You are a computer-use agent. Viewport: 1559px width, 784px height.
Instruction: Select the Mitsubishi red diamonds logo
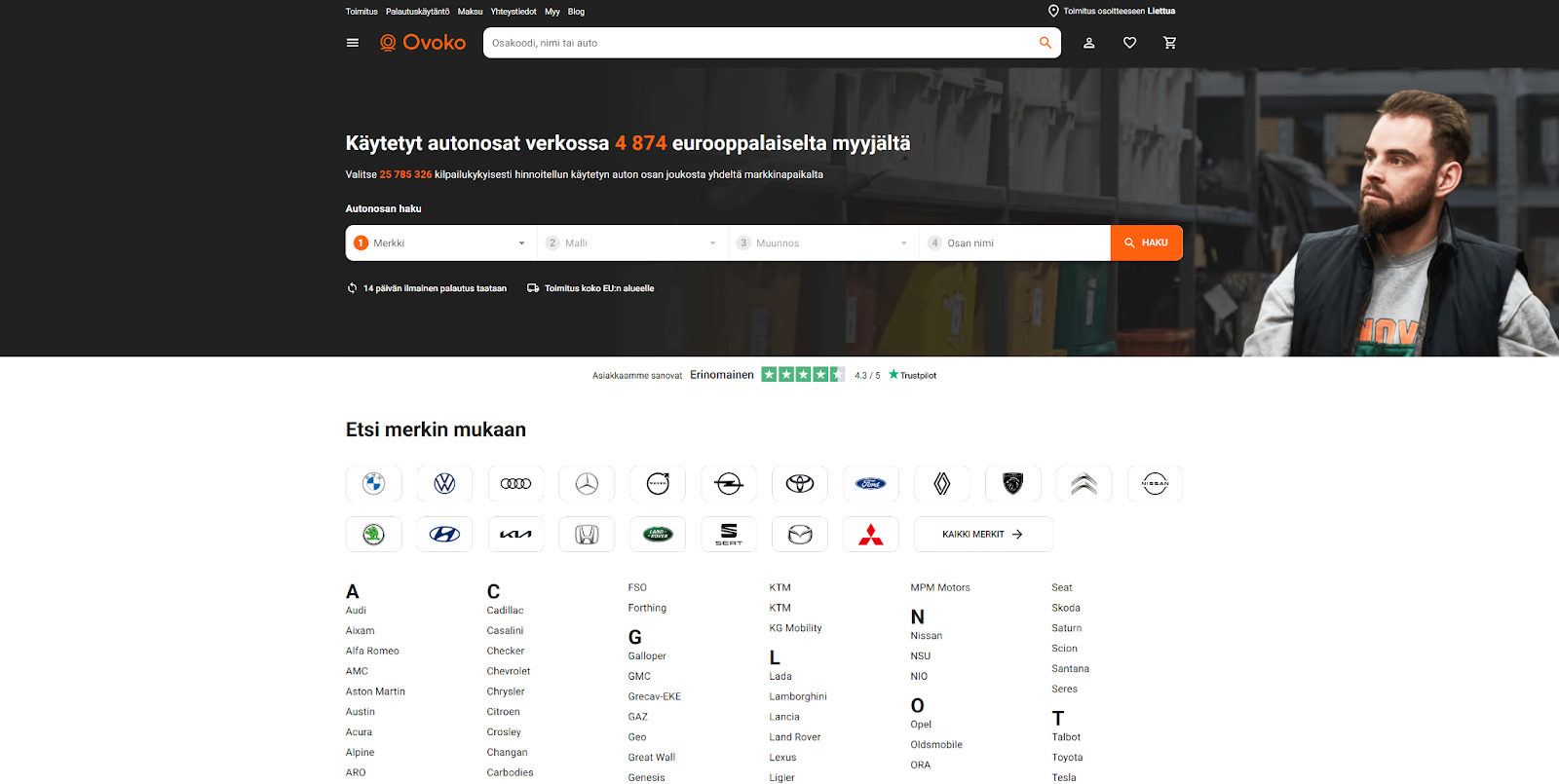point(871,535)
